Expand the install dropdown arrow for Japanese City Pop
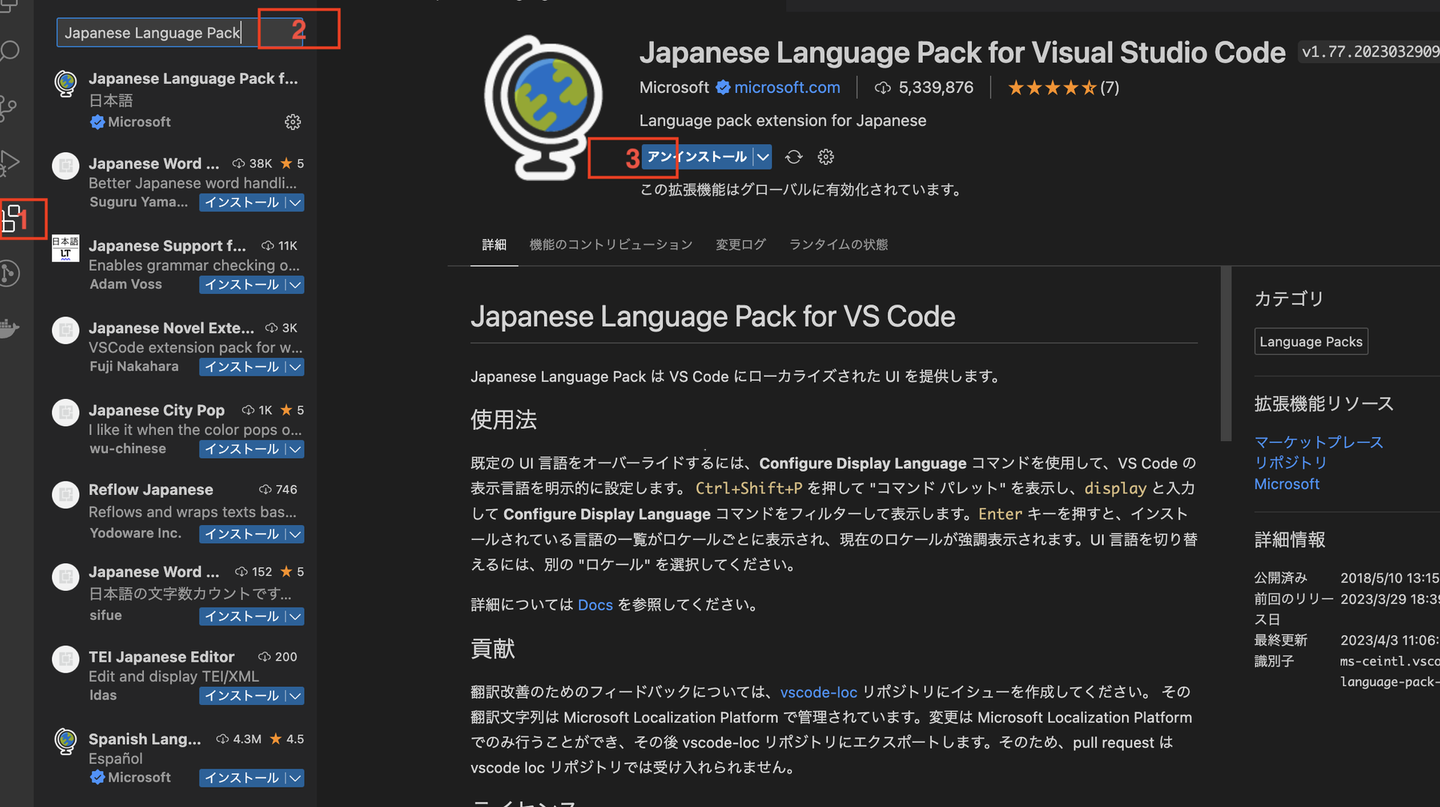 (295, 449)
